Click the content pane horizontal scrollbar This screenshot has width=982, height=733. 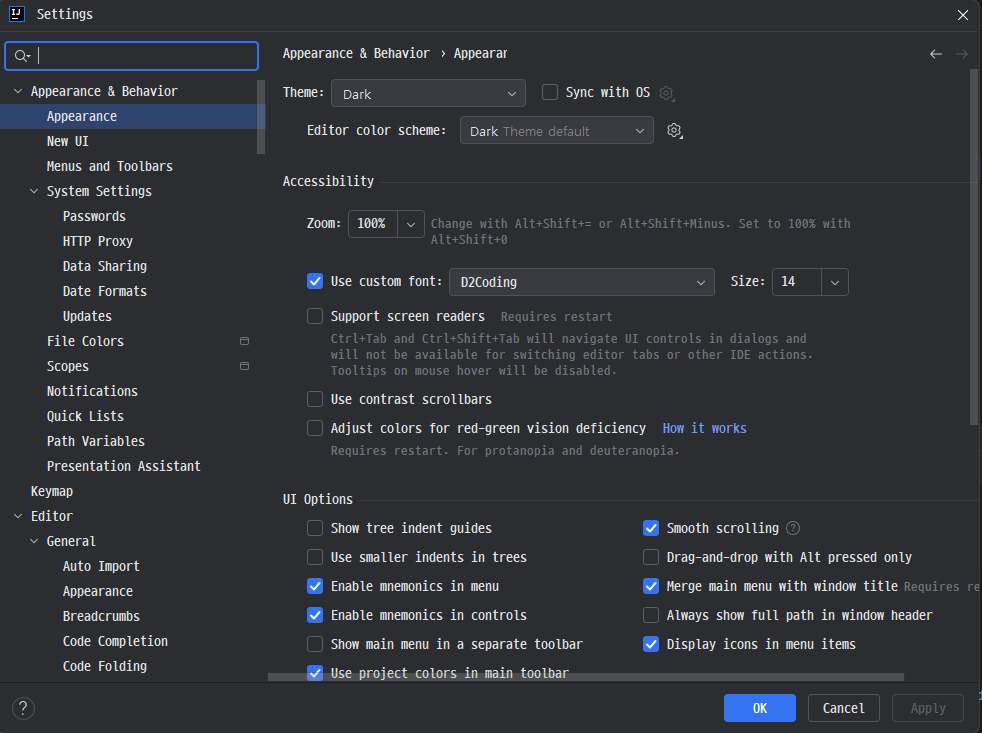tap(586, 677)
